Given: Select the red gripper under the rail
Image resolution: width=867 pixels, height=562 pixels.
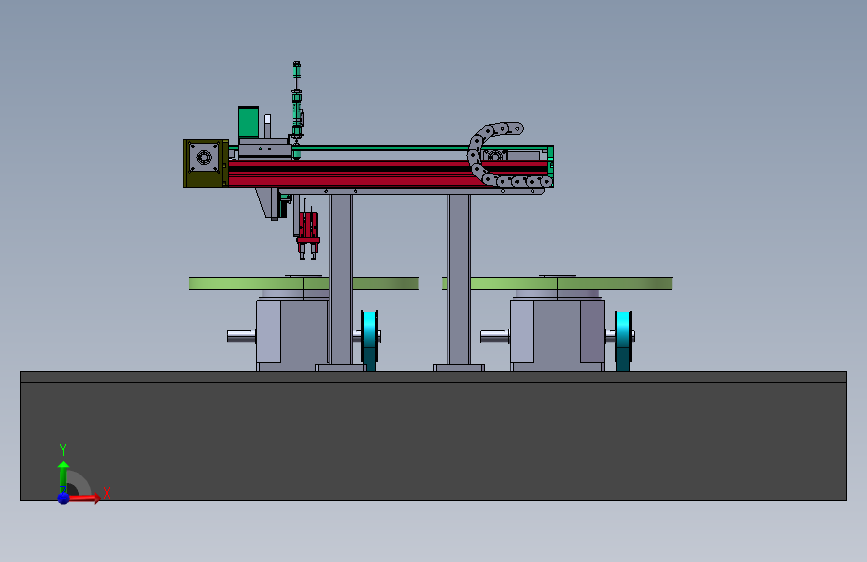Looking at the screenshot, I should [x=308, y=234].
